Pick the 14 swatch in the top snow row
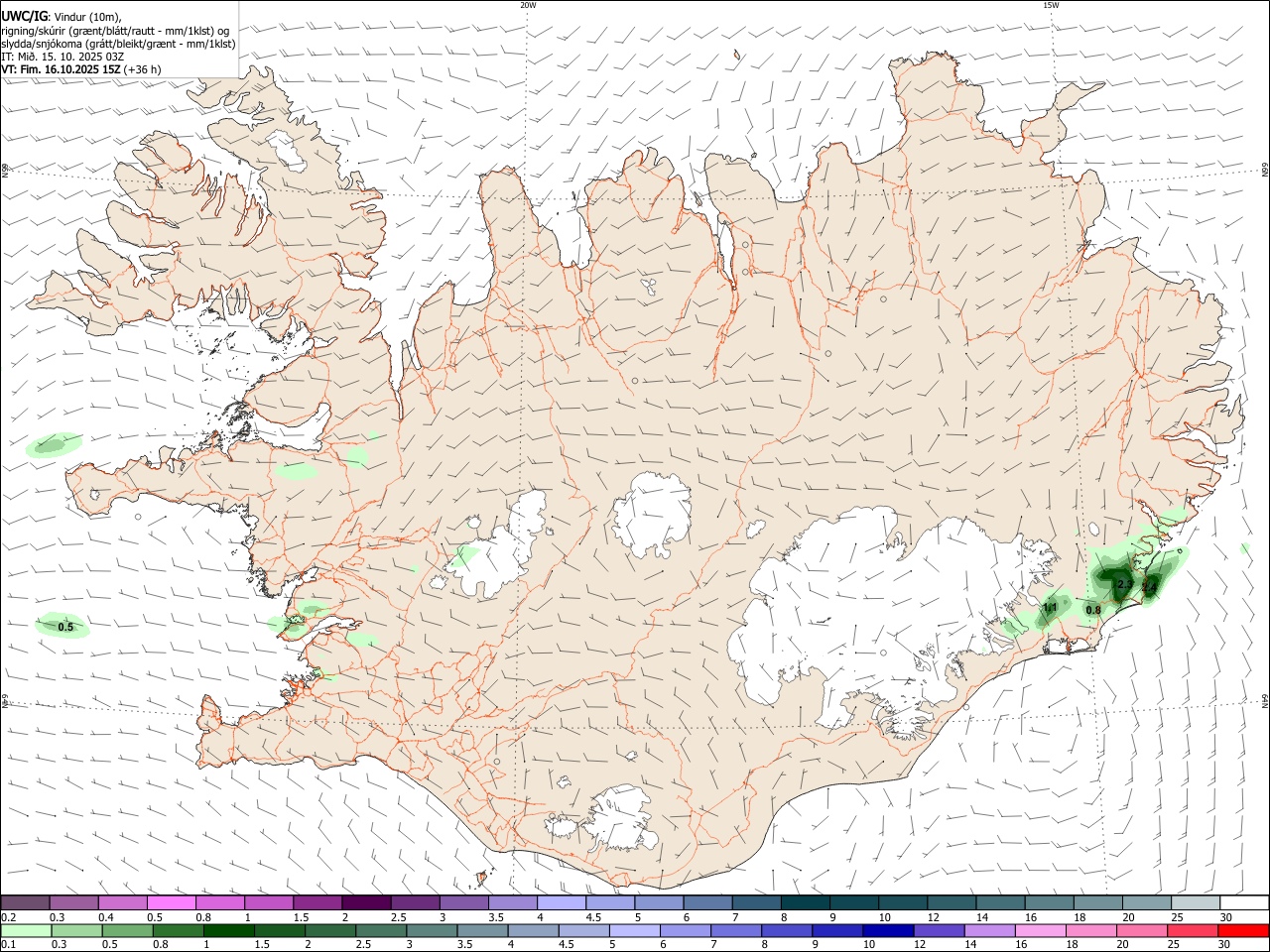Image resolution: width=1270 pixels, height=952 pixels. point(1000,902)
